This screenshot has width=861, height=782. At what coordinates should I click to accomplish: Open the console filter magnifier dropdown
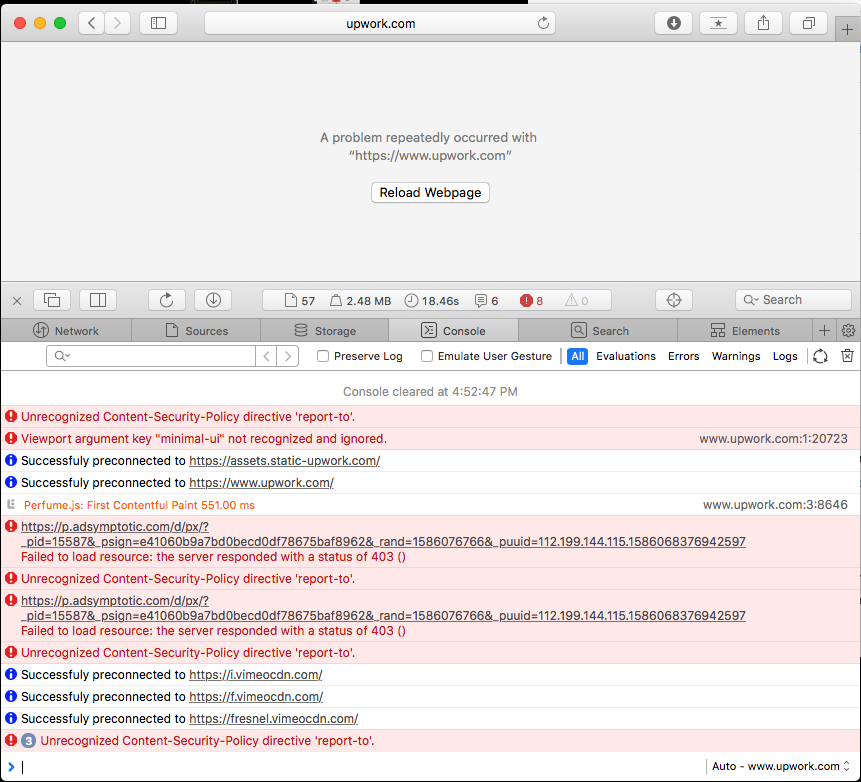click(x=62, y=356)
